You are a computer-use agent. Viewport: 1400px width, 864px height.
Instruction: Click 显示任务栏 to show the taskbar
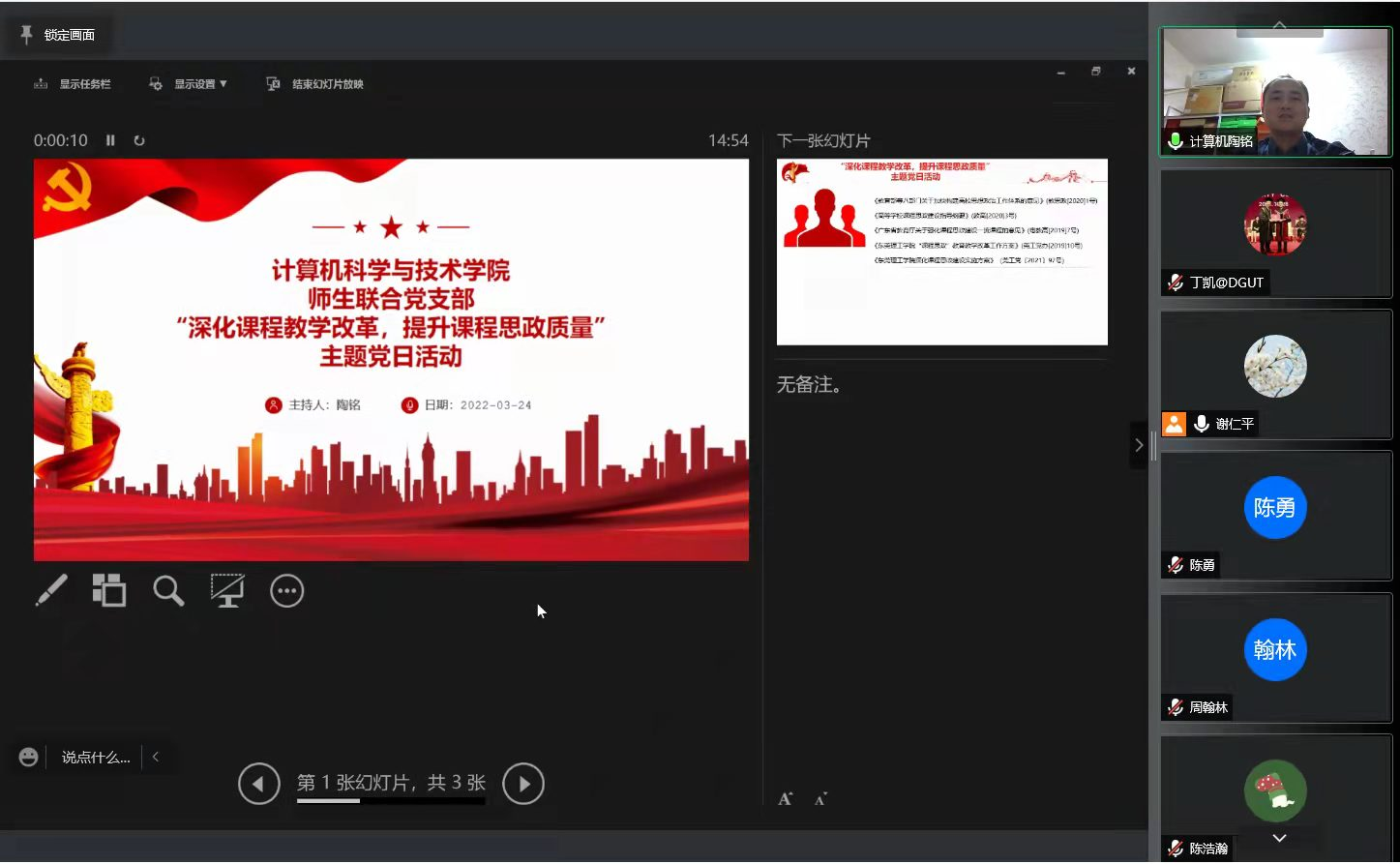[x=73, y=84]
